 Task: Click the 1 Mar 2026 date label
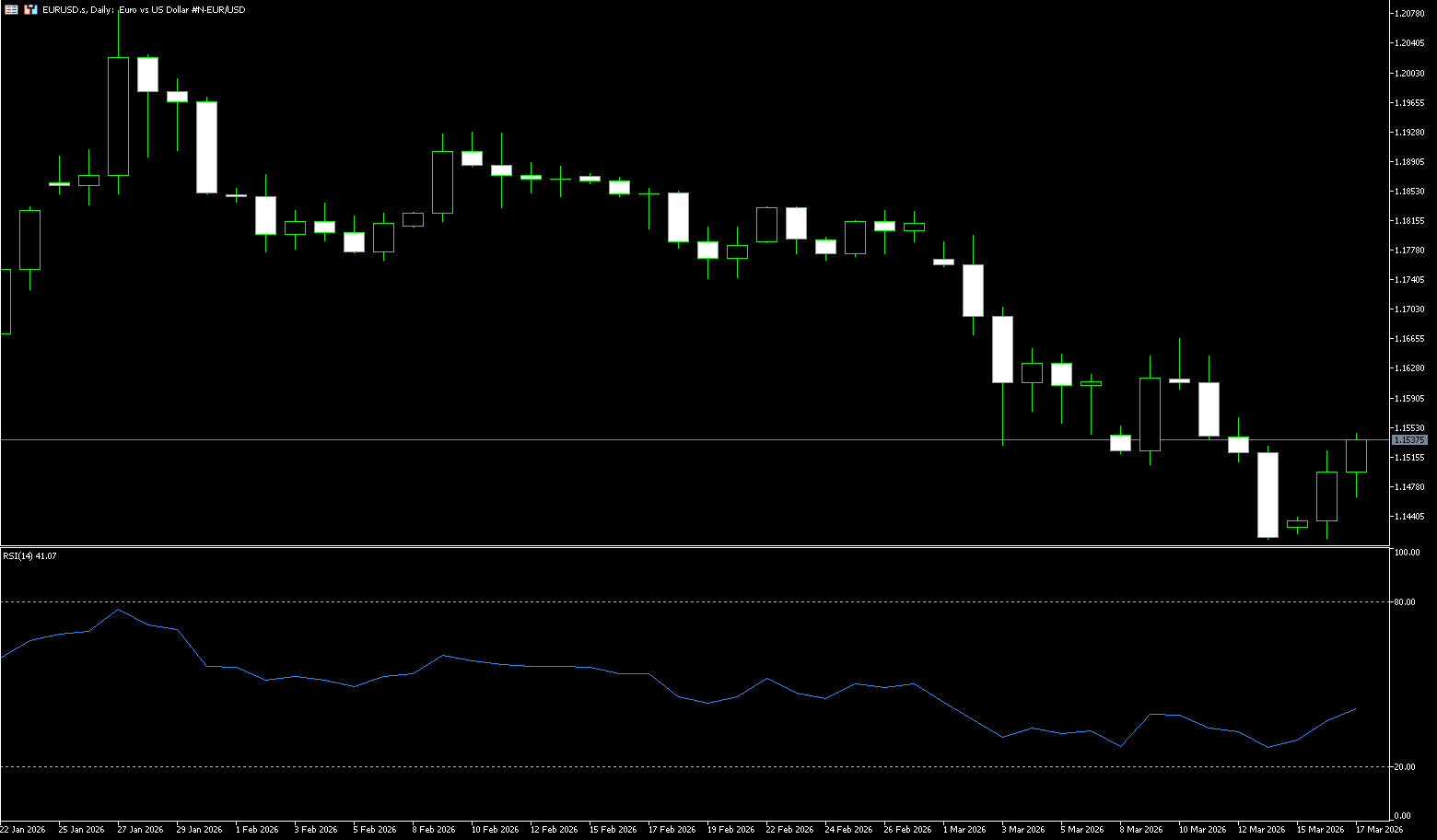(964, 829)
